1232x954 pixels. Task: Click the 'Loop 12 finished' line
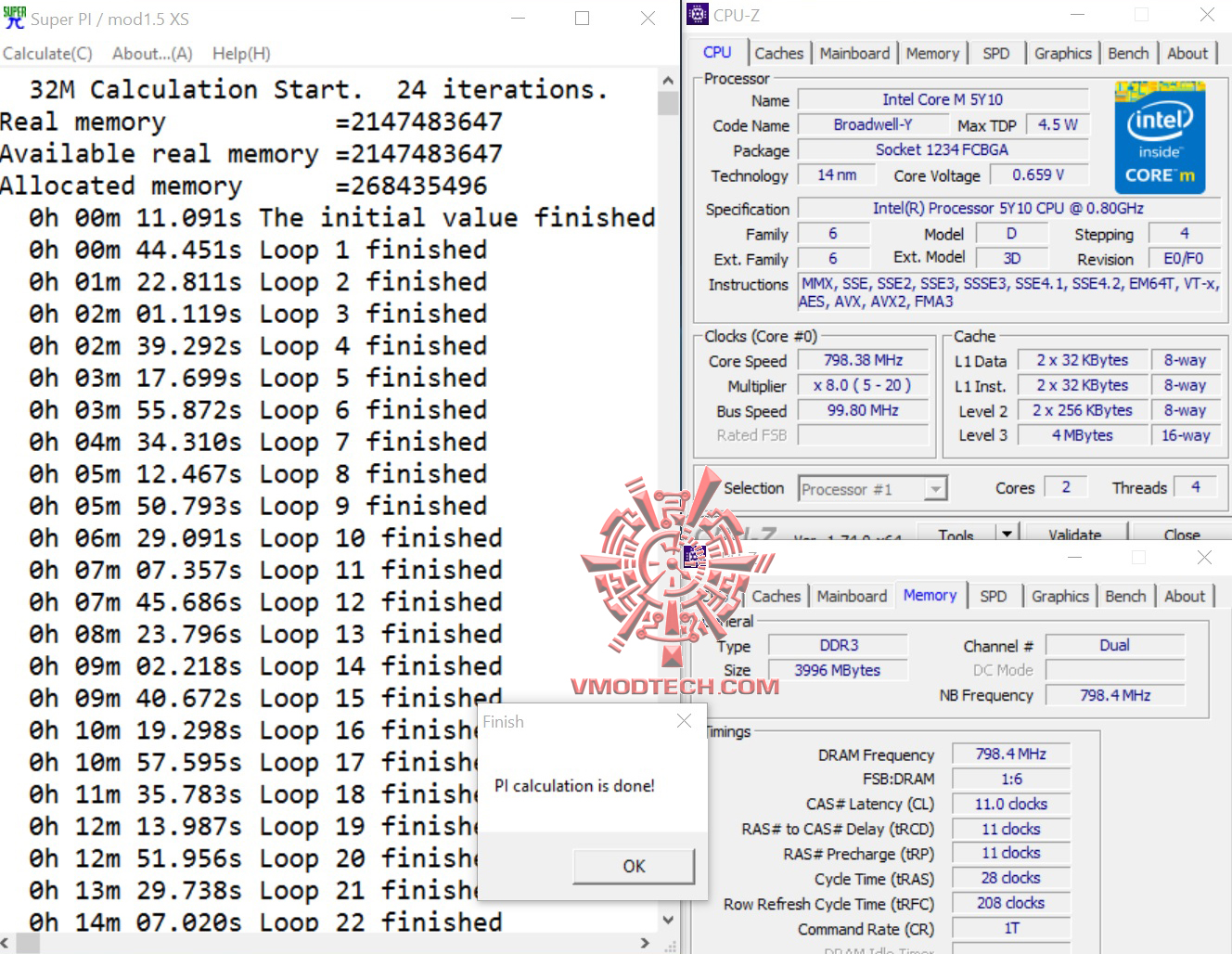point(265,602)
